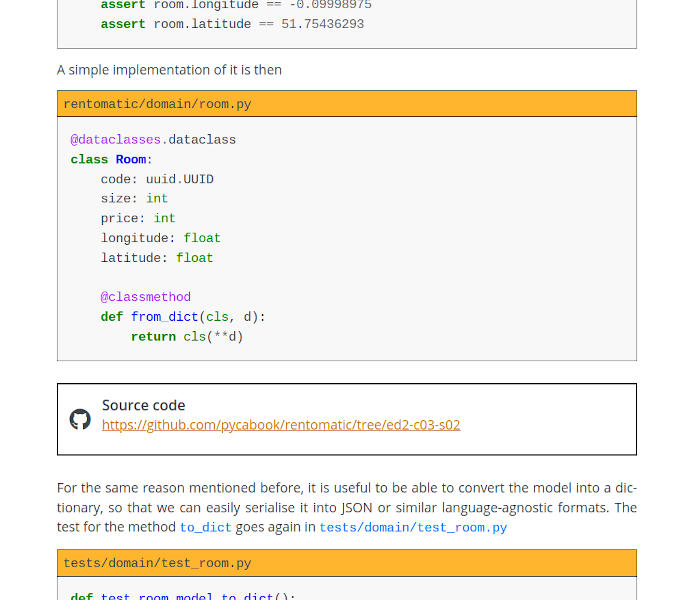Click the 'def test_room_model_to_dict():' line
Screen dimensions: 694x600
click(x=183, y=596)
